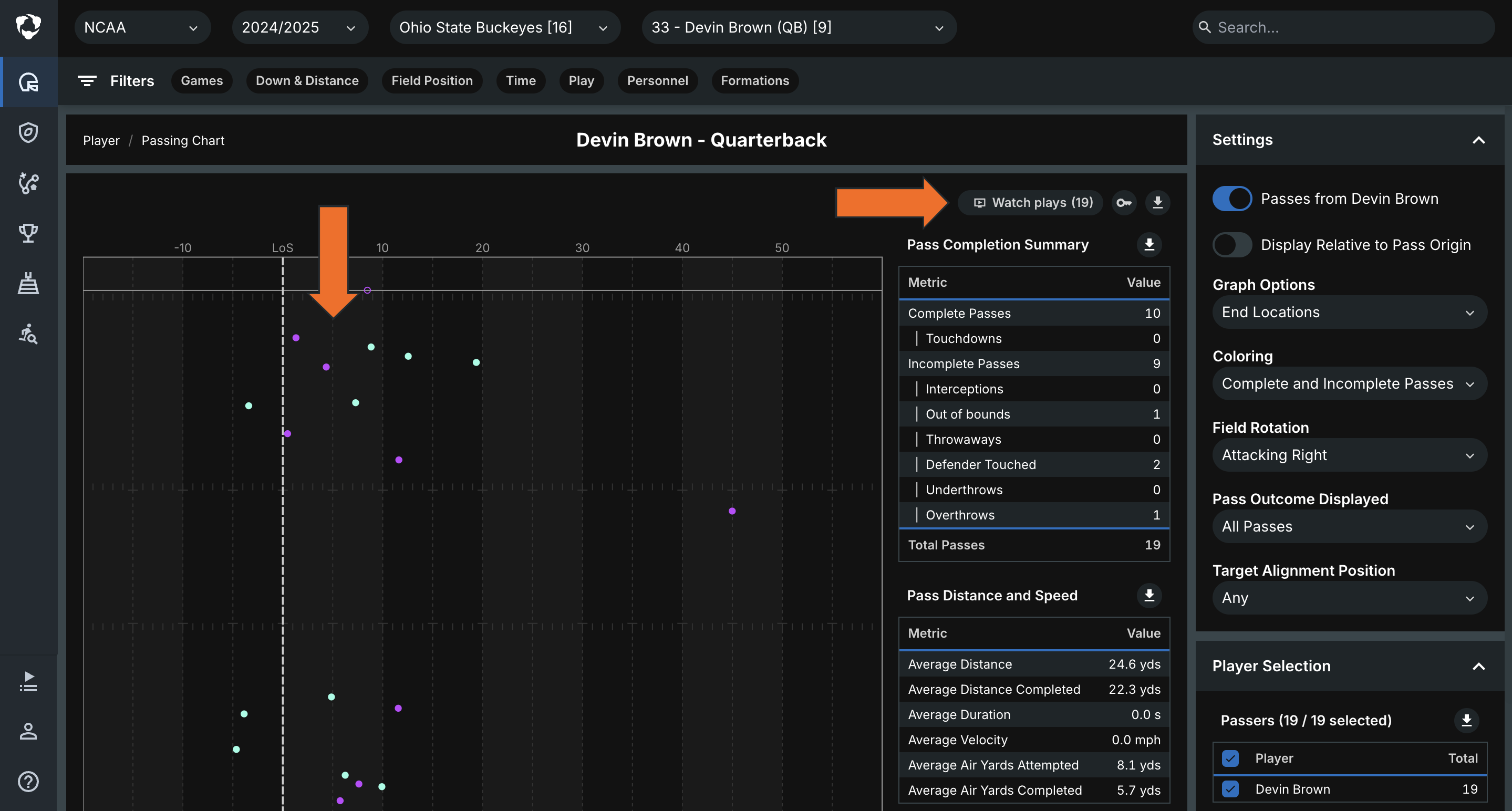Open the active player head sidebar icon

(x=28, y=81)
